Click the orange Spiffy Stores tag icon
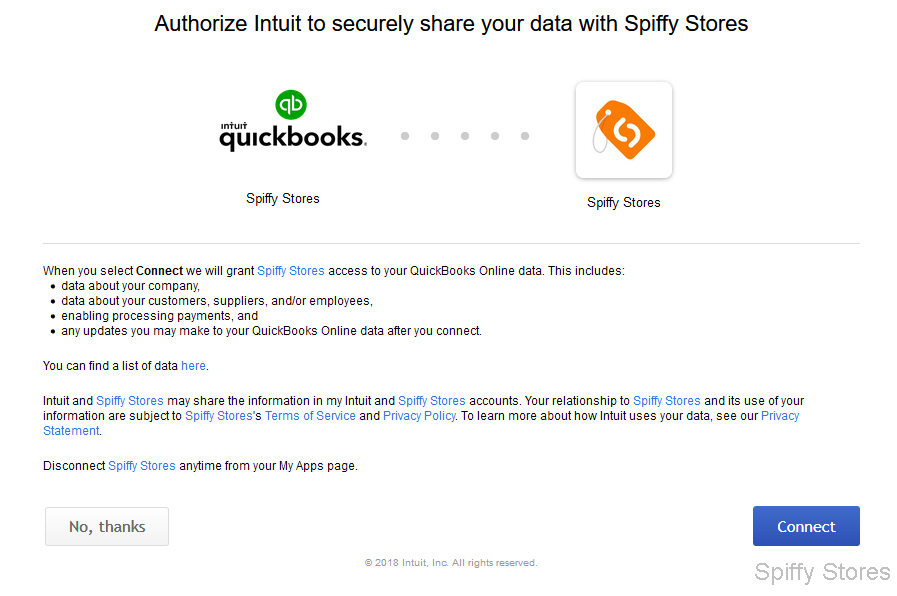The image size is (897, 596). (624, 130)
